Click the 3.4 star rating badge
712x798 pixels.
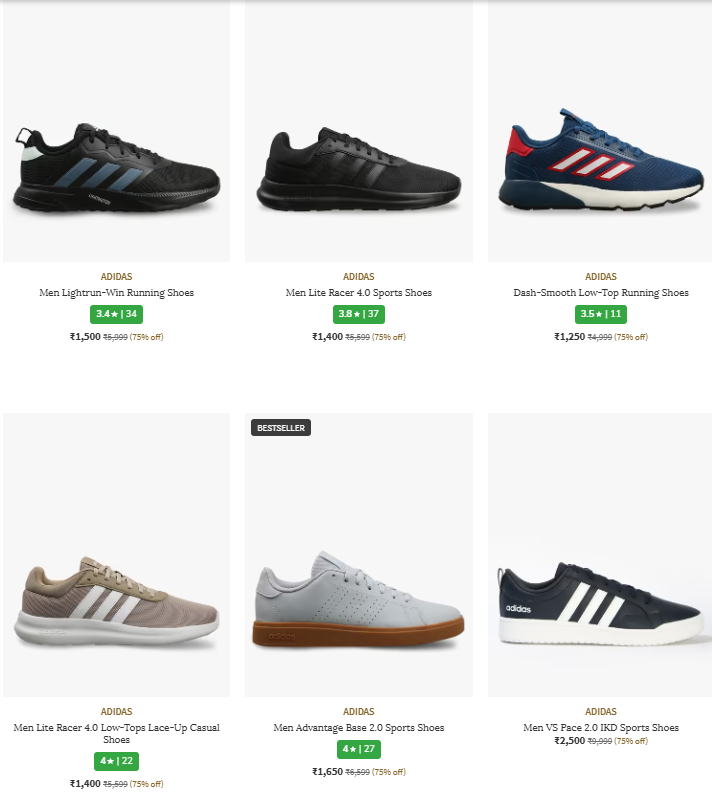(x=117, y=314)
